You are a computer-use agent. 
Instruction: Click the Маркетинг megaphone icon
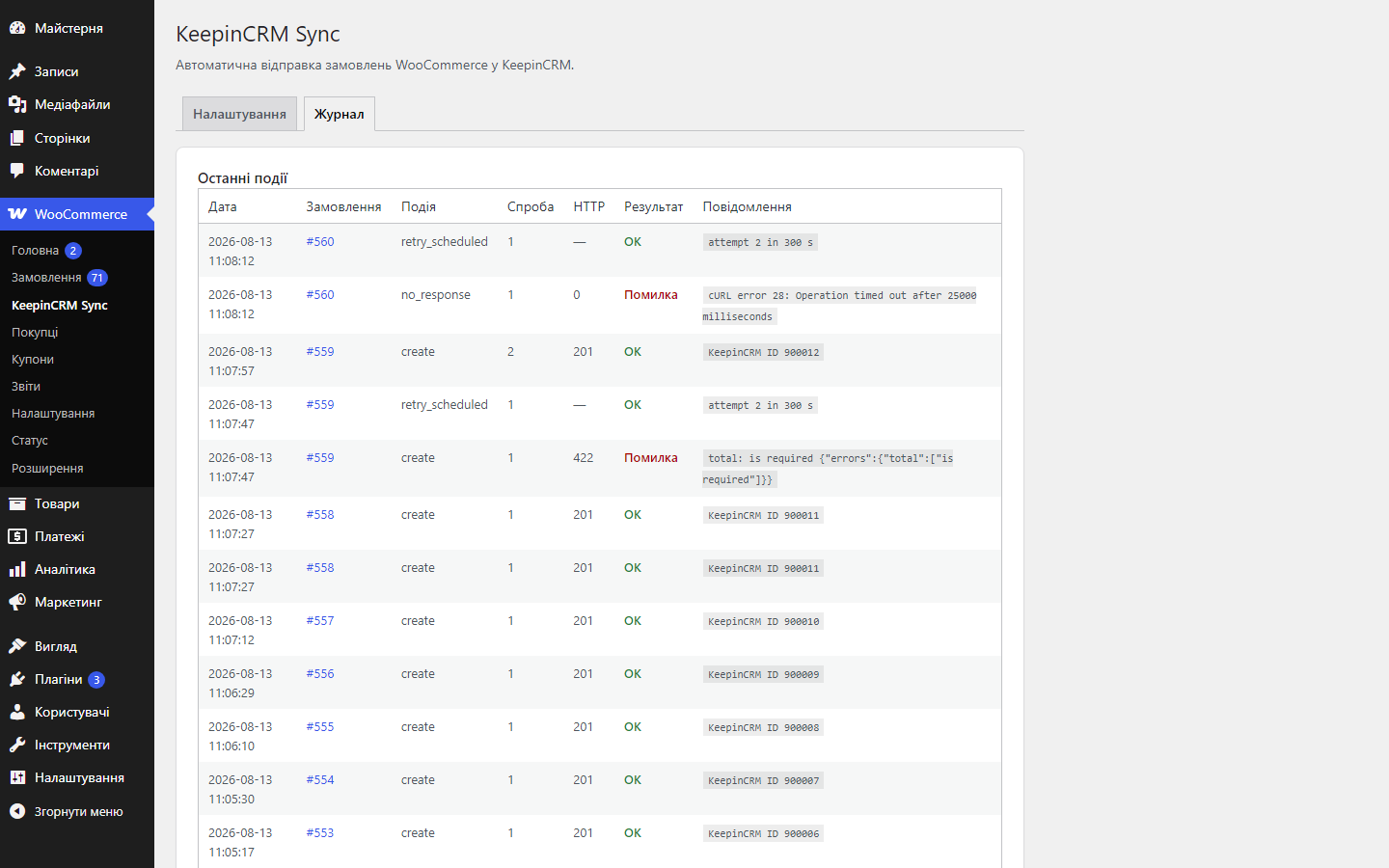click(x=17, y=602)
